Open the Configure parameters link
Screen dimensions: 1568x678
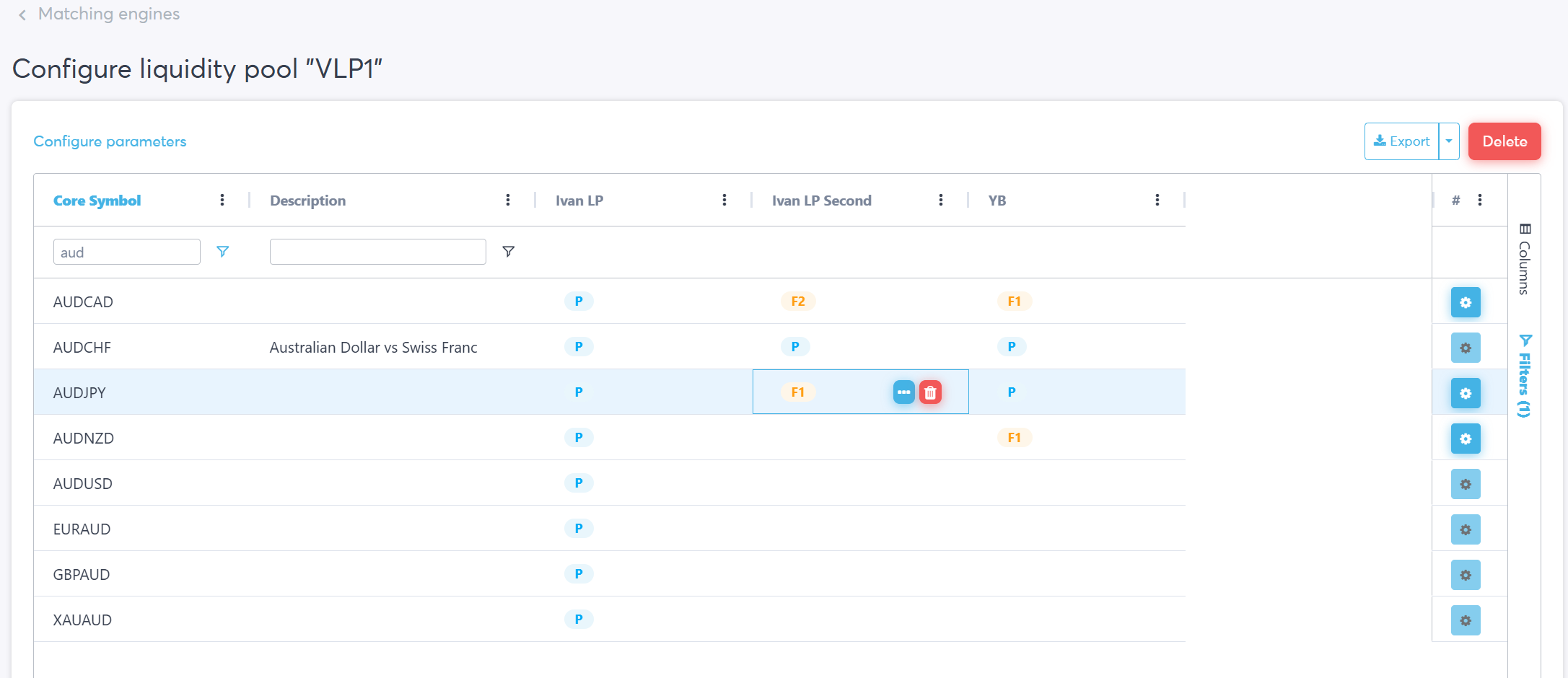pos(110,141)
